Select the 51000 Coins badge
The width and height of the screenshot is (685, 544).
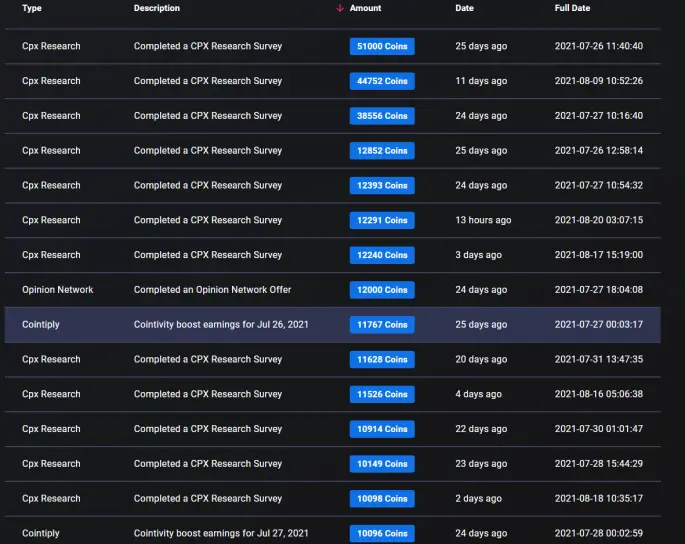click(x=382, y=46)
